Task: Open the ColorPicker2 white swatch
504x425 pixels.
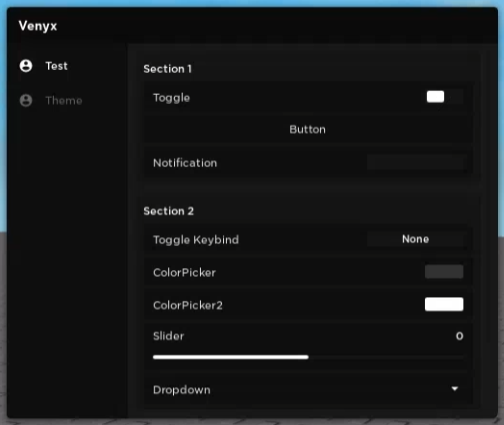Action: [444, 304]
